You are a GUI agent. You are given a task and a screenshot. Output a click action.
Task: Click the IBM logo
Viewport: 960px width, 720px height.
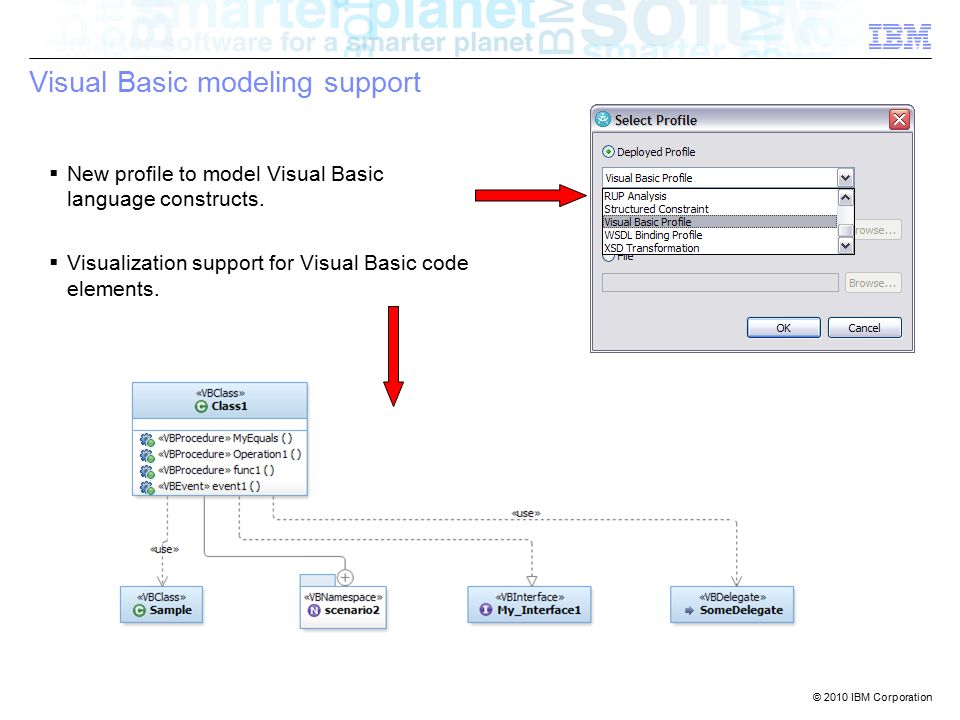pyautogui.click(x=899, y=36)
